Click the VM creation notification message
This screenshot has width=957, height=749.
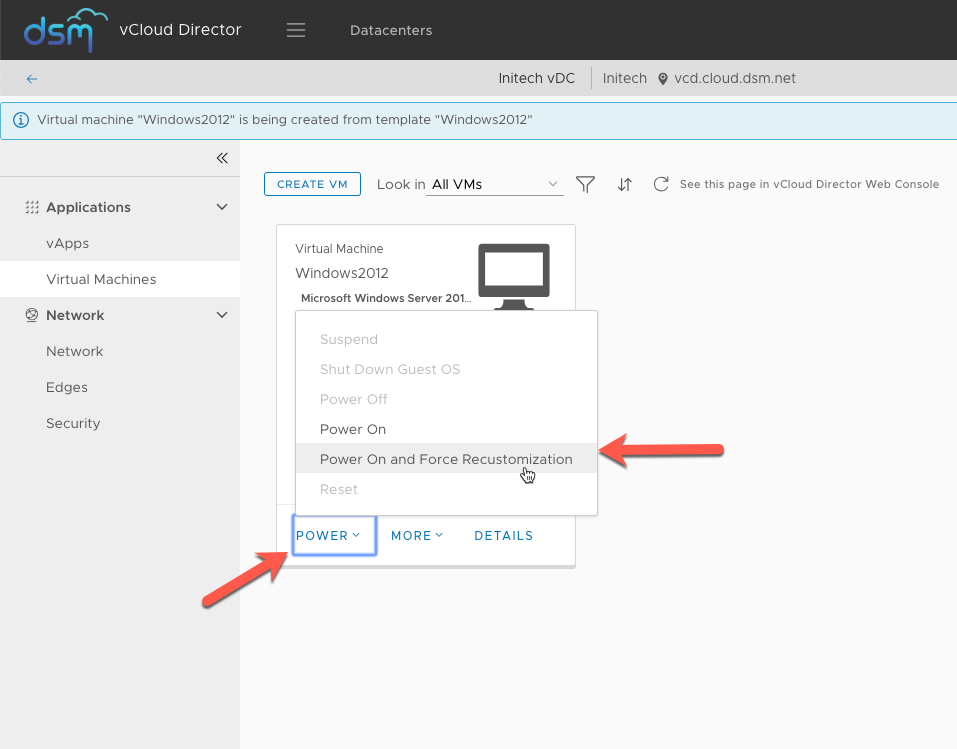click(x=284, y=120)
